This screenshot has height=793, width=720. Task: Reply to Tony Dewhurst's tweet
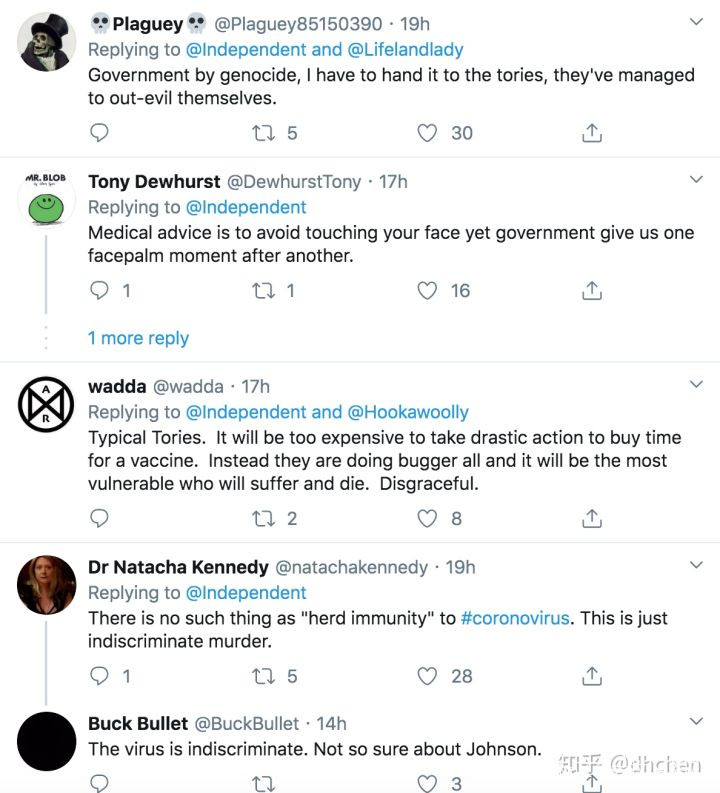click(99, 290)
